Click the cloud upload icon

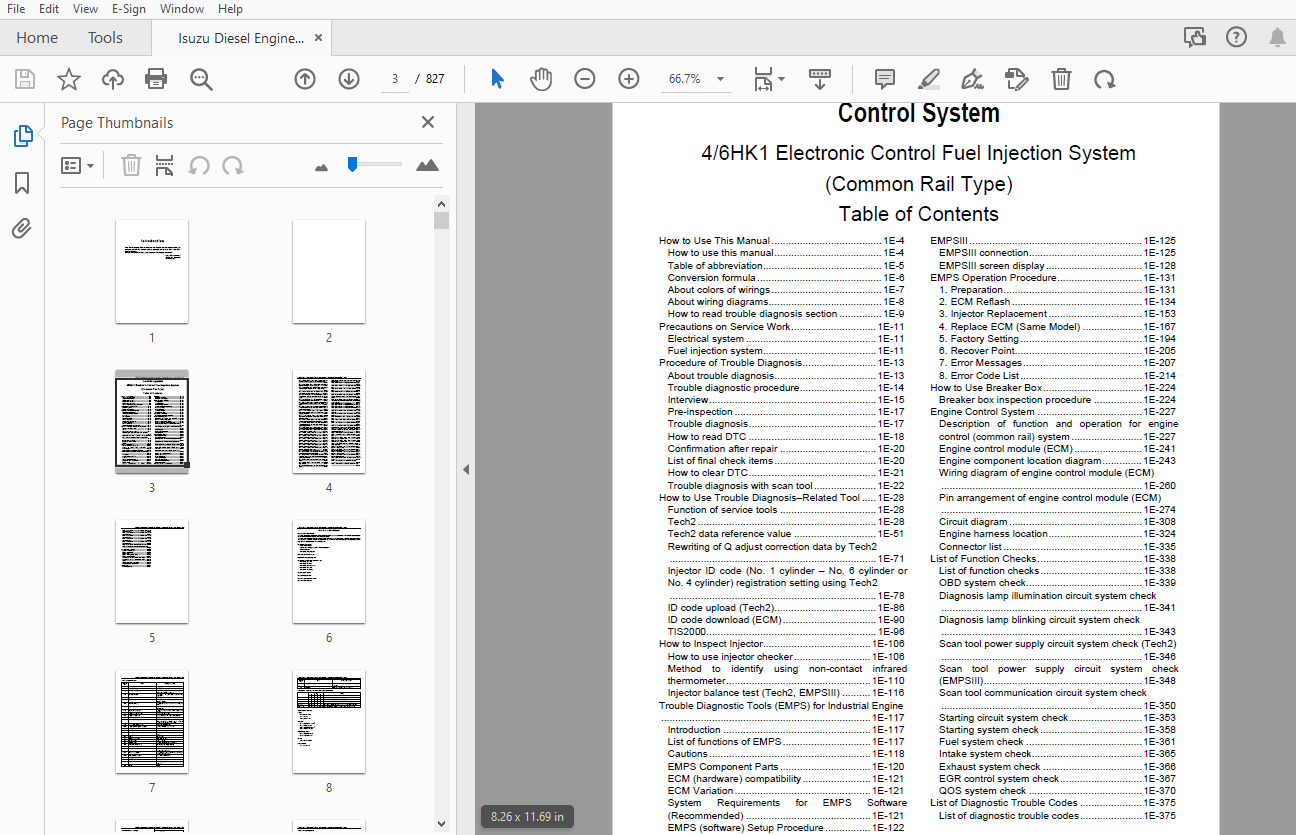(113, 79)
